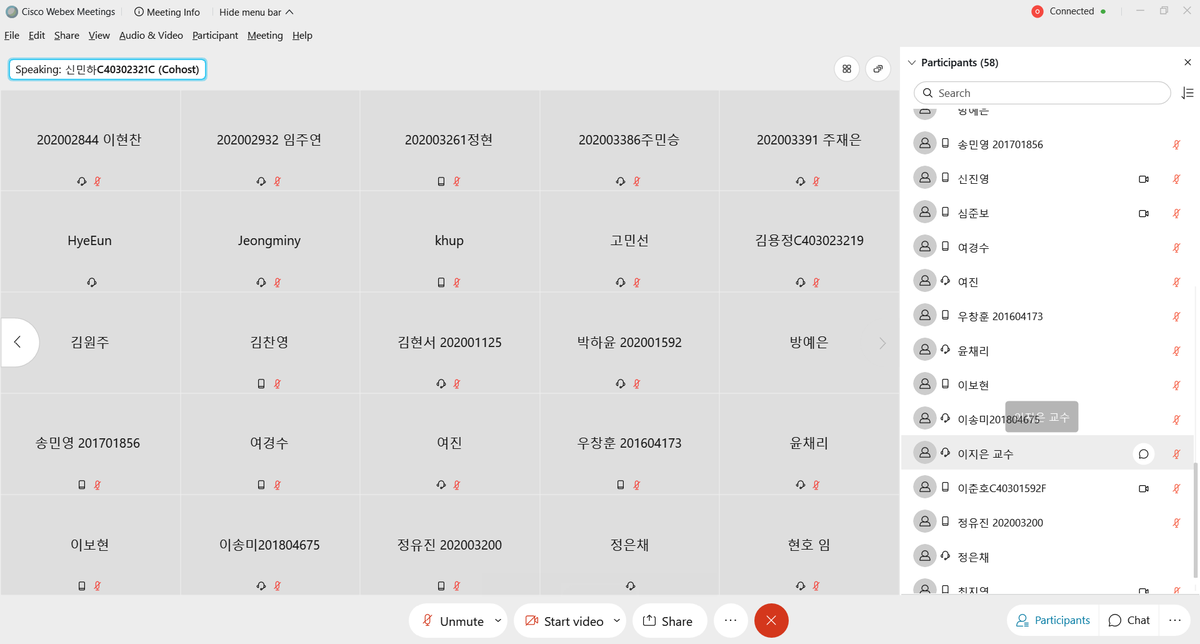Unmute your microphone
This screenshot has height=644, width=1200.
[452, 621]
